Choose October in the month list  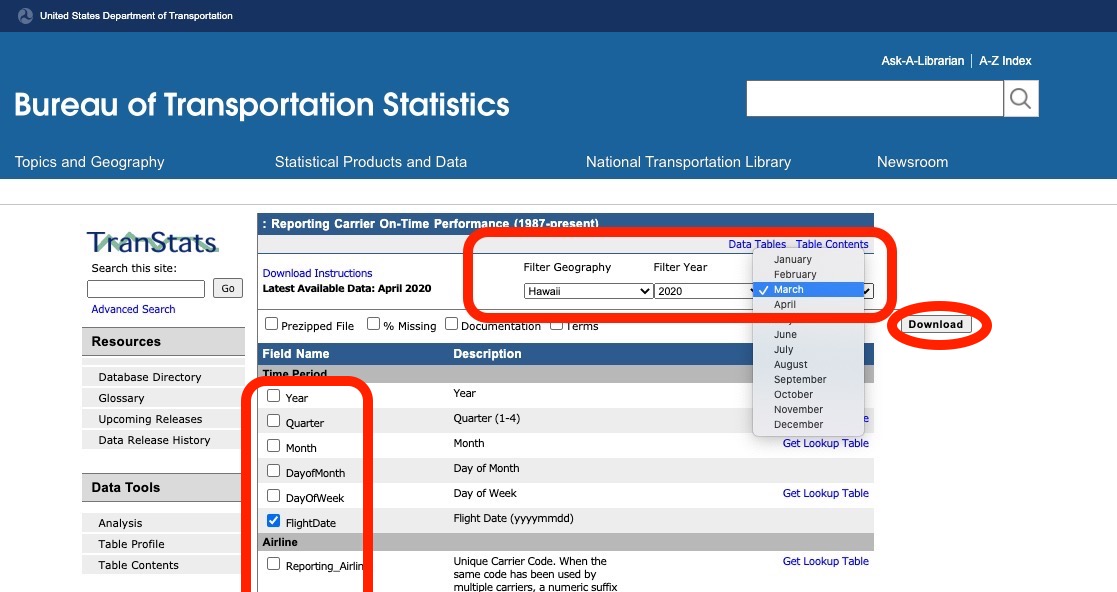pyautogui.click(x=808, y=394)
